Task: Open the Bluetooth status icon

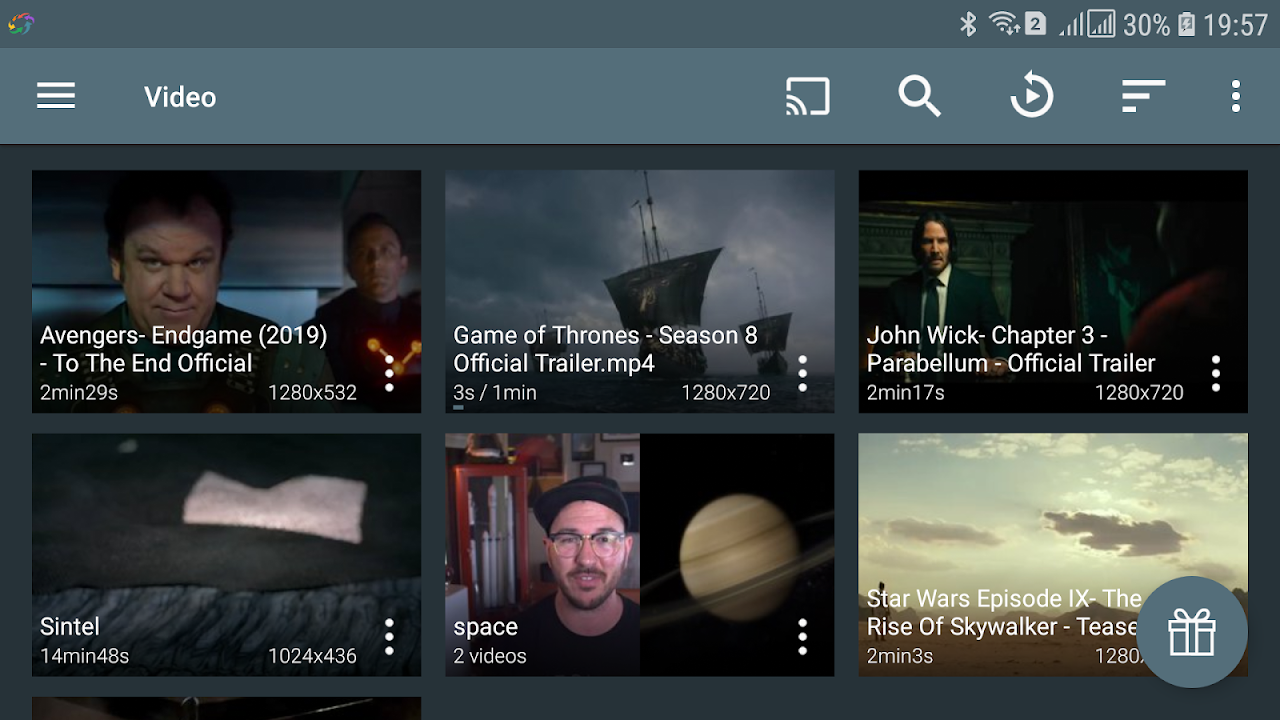Action: [968, 22]
